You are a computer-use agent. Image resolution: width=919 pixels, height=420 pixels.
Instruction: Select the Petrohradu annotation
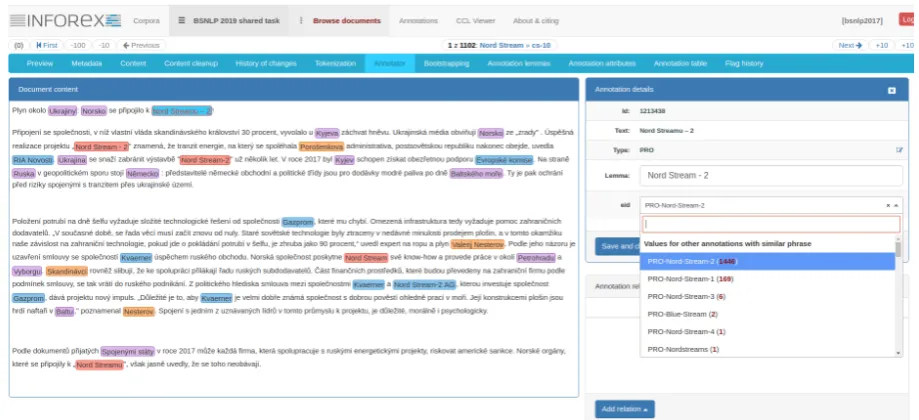pyautogui.click(x=536, y=257)
